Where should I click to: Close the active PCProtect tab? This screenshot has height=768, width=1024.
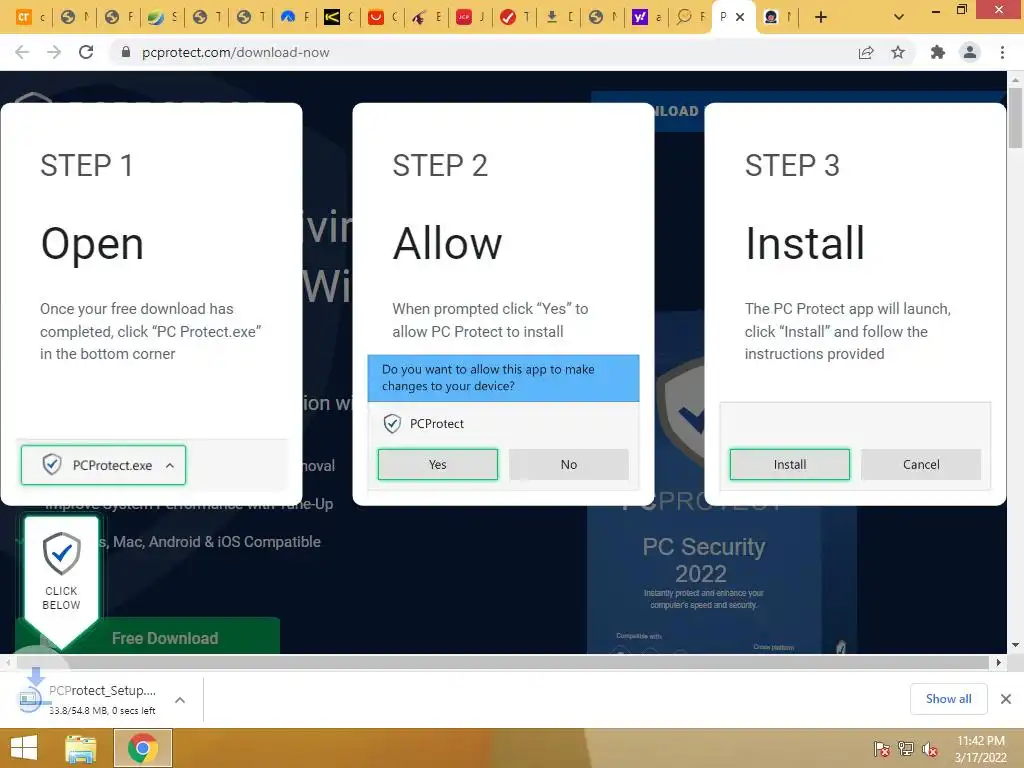[740, 17]
